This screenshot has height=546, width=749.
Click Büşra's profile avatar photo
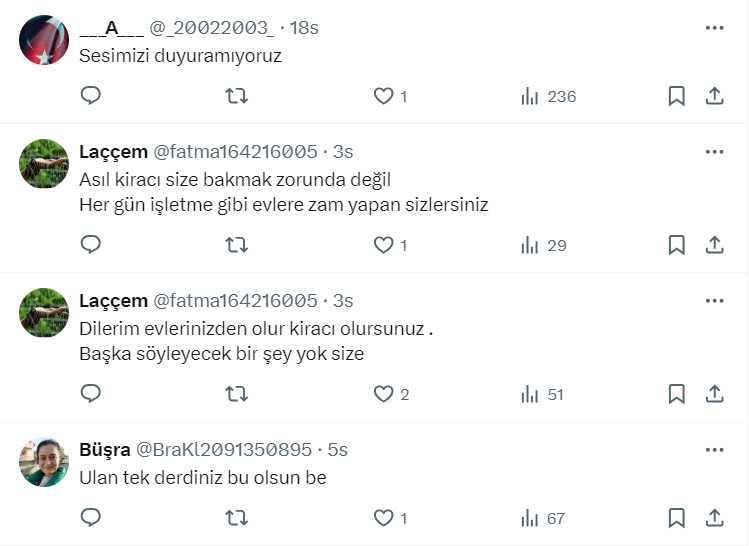[x=44, y=462]
